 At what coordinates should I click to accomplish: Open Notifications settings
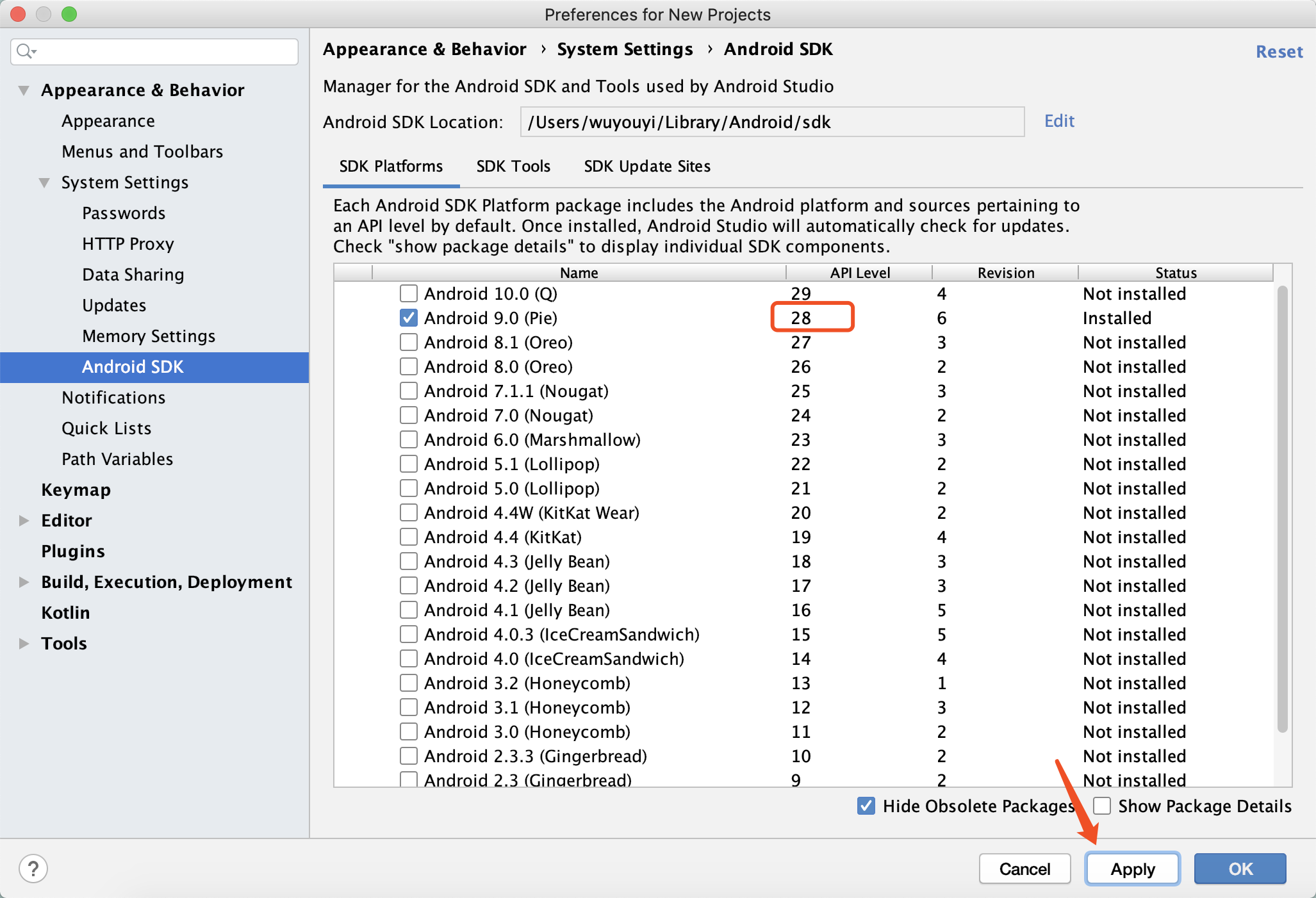[113, 398]
